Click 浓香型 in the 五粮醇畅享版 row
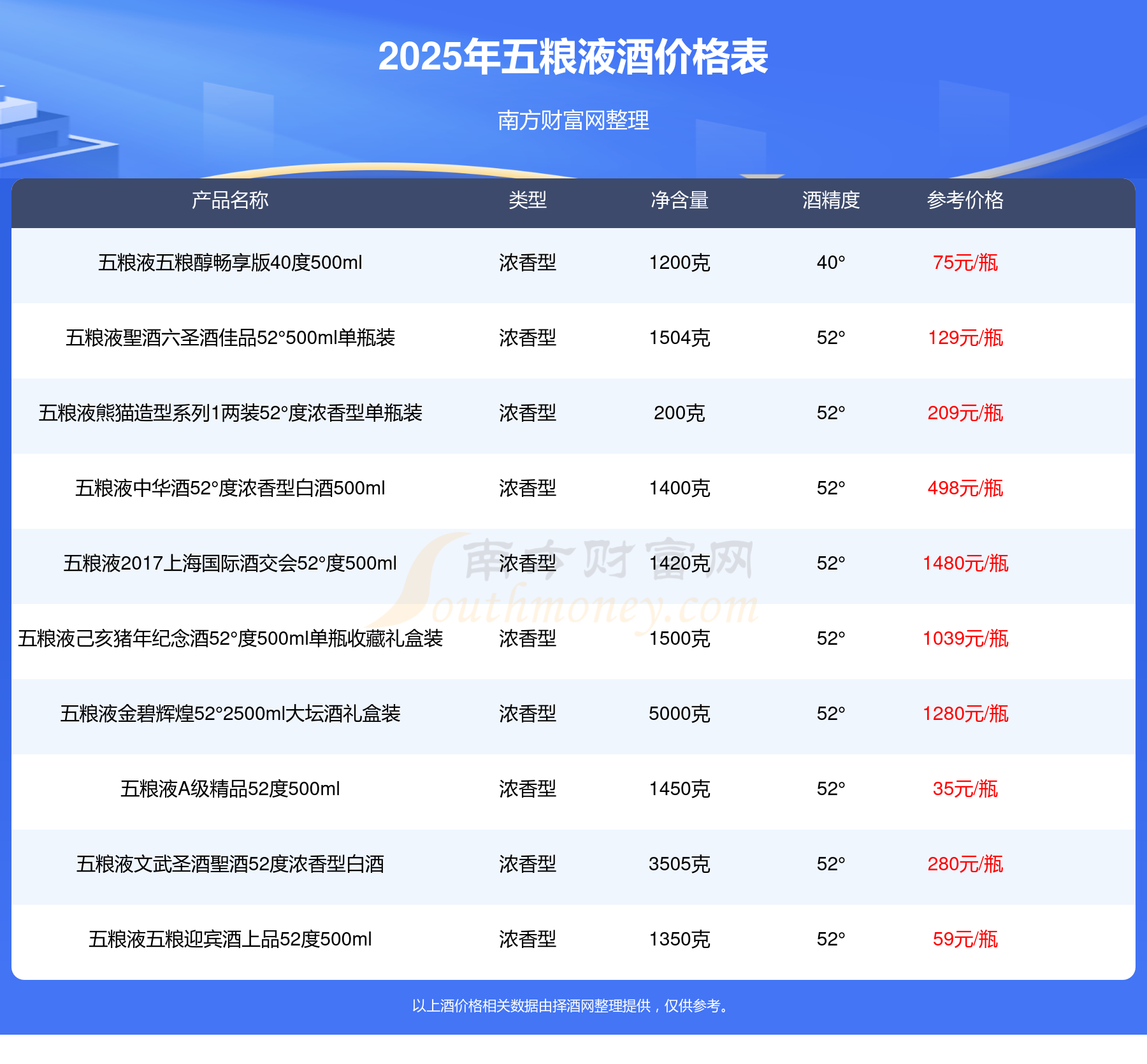The height and width of the screenshot is (1064, 1147). (528, 262)
